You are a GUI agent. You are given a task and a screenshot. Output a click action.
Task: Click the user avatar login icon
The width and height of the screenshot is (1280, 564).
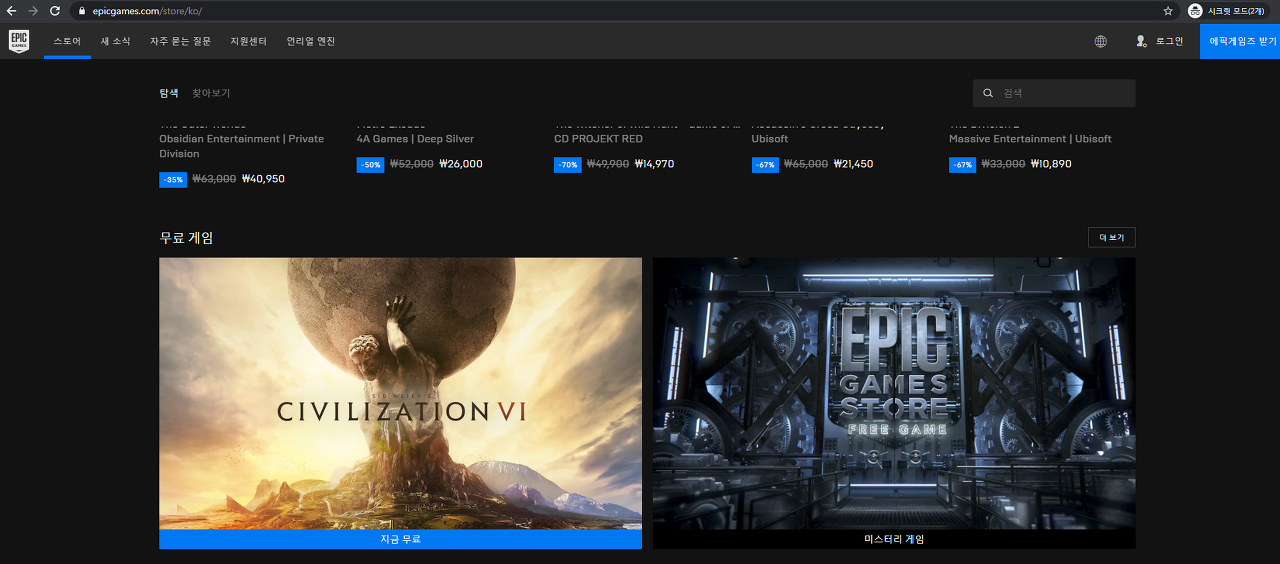pyautogui.click(x=1141, y=41)
